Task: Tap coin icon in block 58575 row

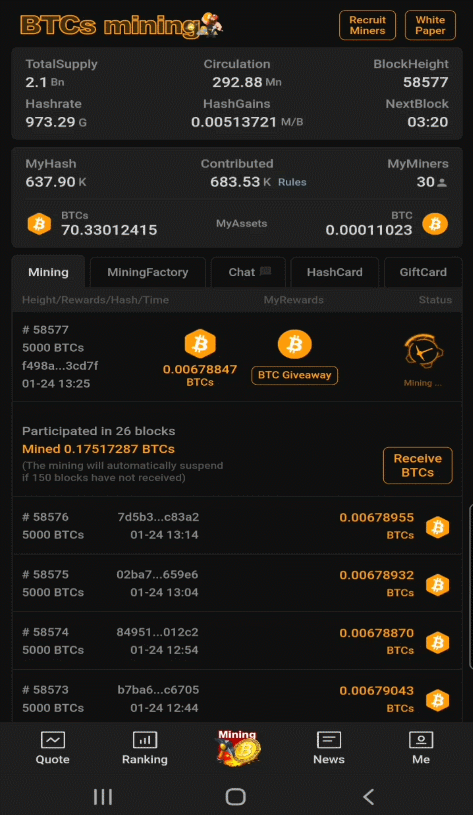Action: (x=438, y=585)
